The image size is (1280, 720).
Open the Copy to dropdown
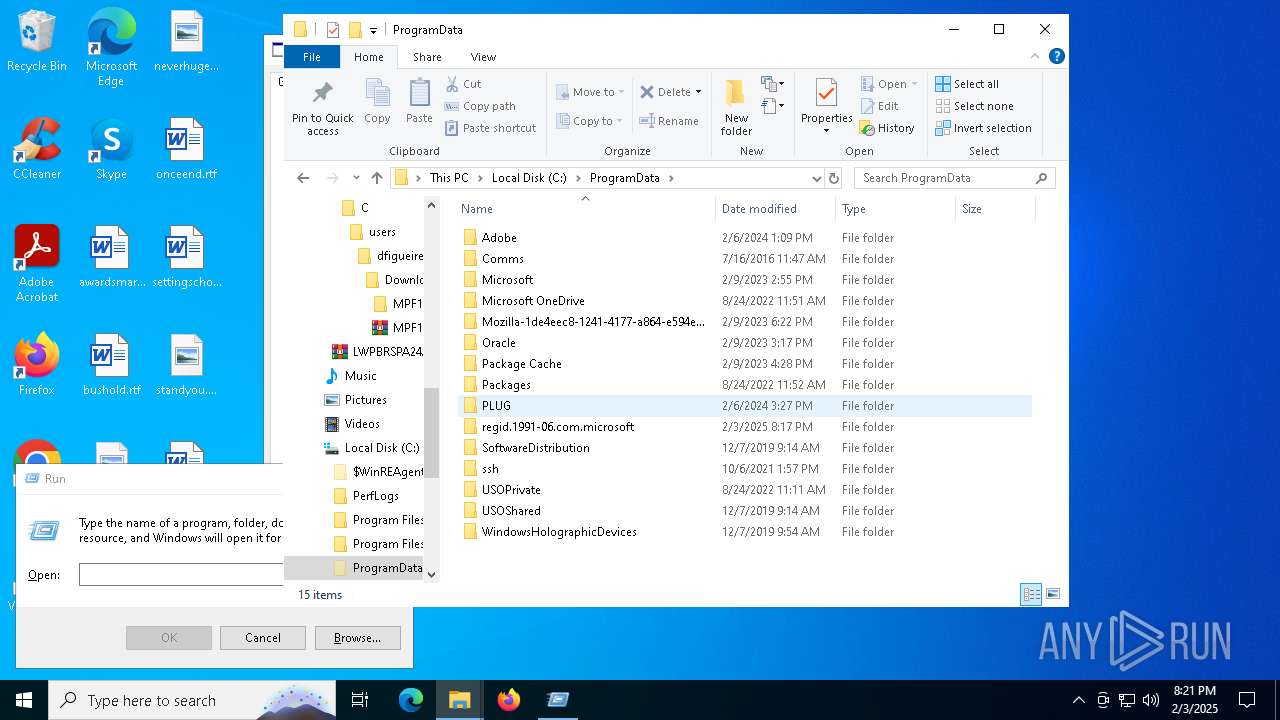pyautogui.click(x=590, y=121)
